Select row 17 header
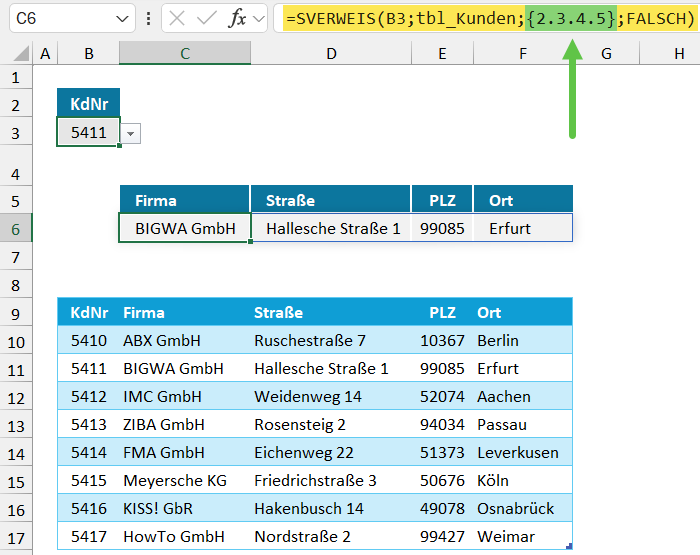 coord(16,537)
